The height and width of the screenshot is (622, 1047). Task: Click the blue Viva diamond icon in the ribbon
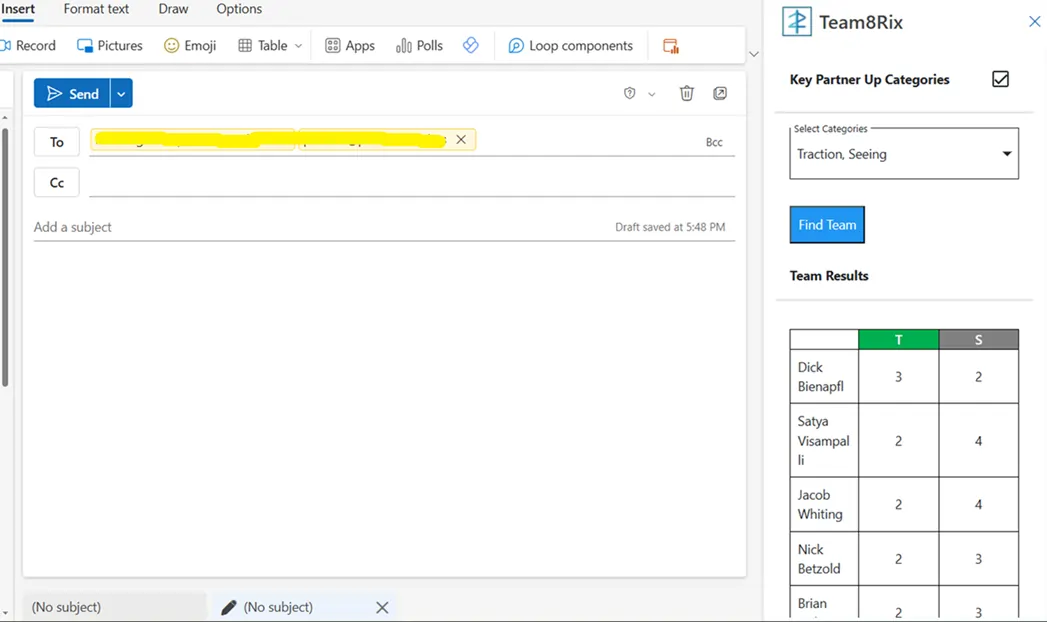pyautogui.click(x=471, y=45)
